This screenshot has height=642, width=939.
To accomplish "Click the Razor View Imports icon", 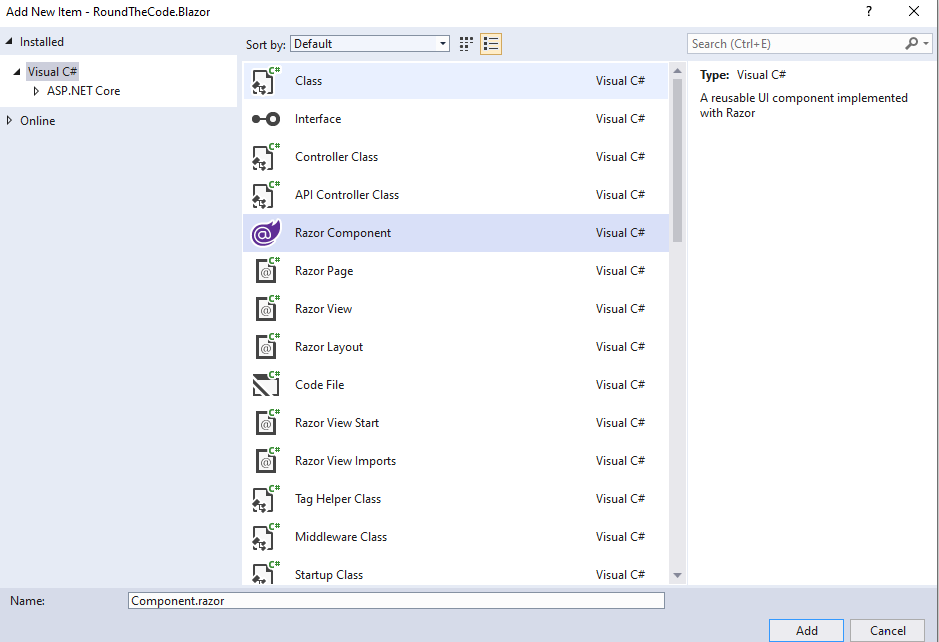I will [267, 461].
